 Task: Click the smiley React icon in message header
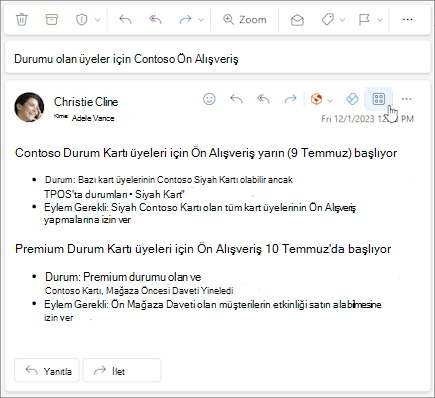tap(209, 99)
